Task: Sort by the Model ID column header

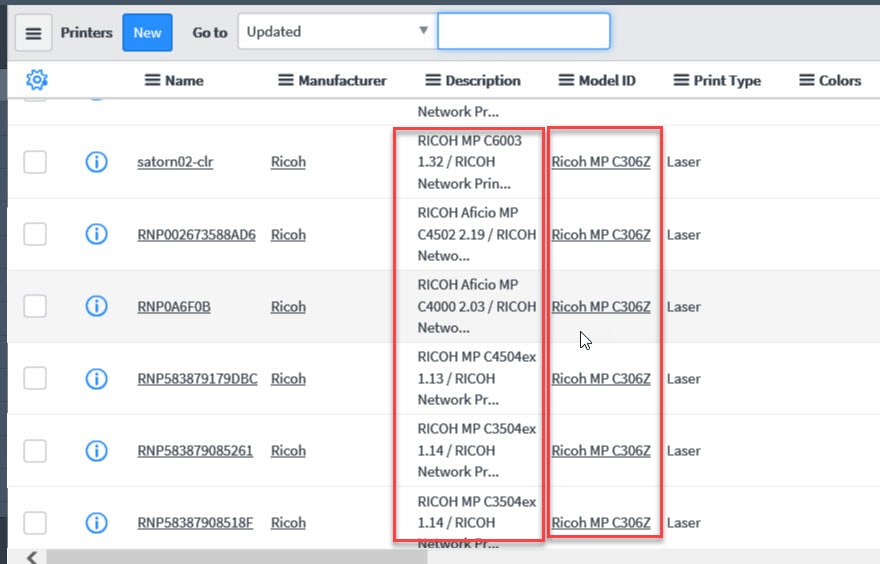Action: 607,81
